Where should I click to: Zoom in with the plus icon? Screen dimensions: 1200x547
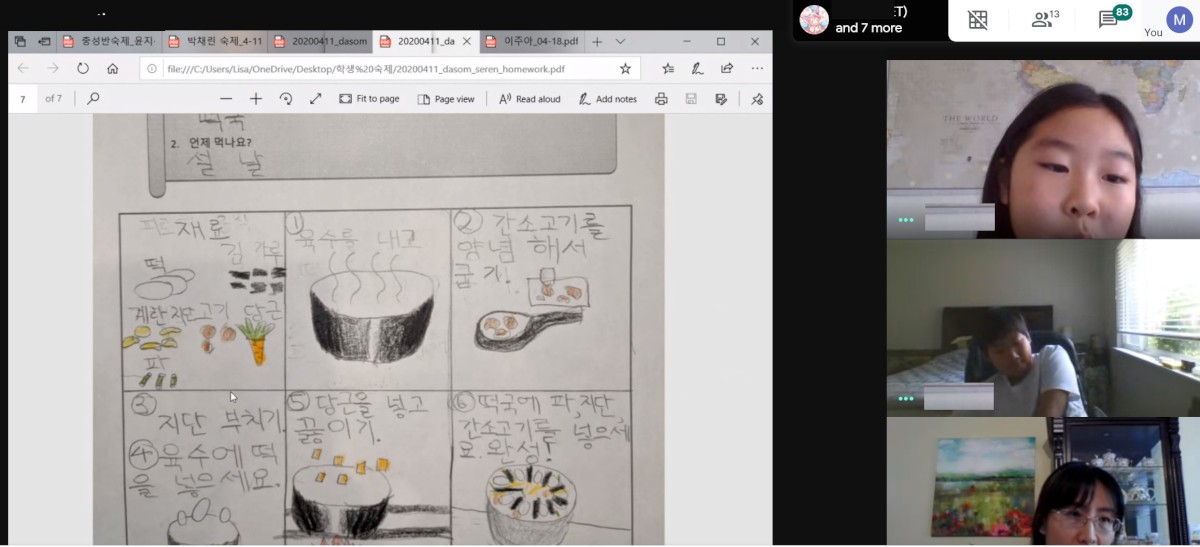click(256, 99)
